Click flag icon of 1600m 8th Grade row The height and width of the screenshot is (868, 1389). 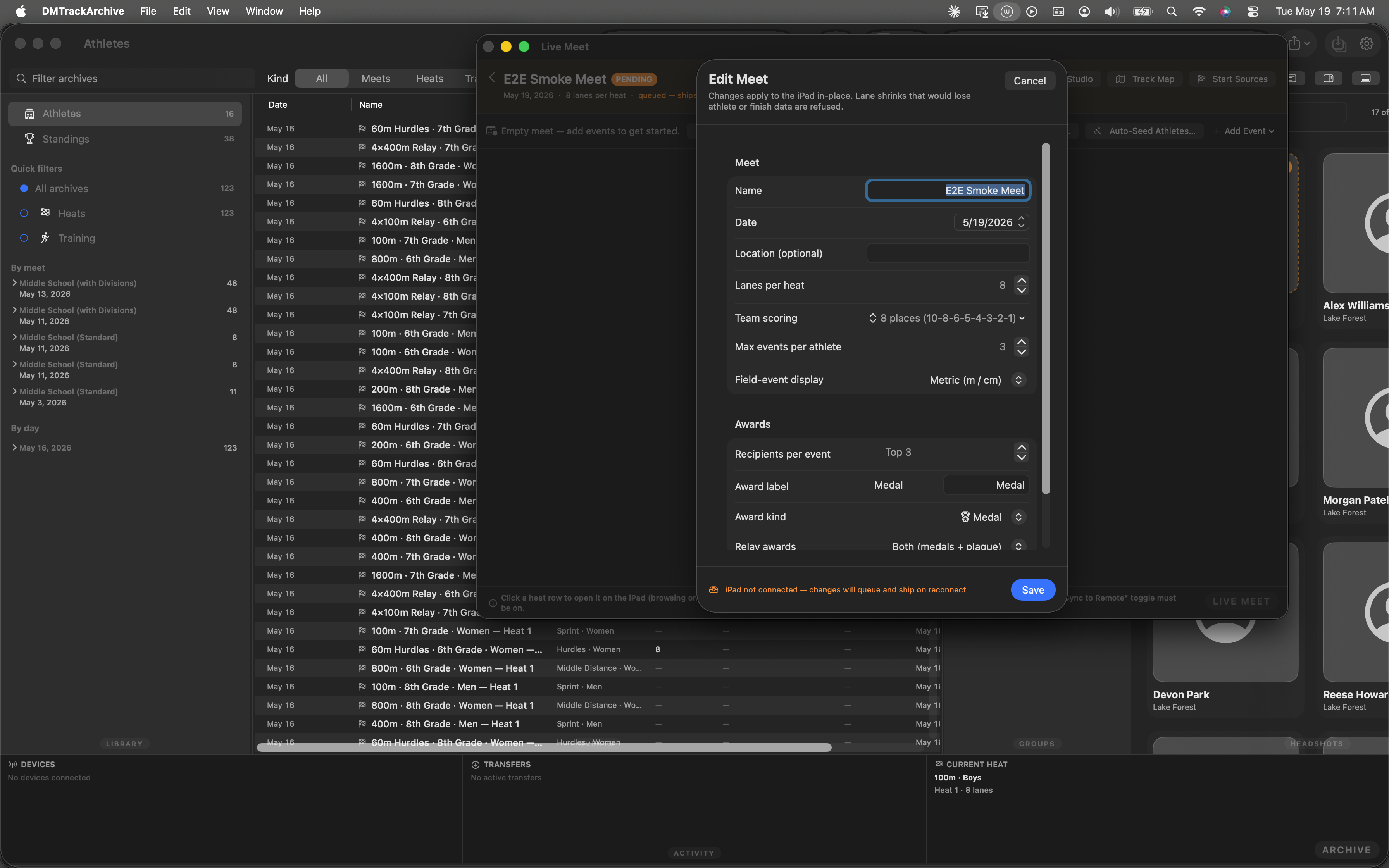pos(362,166)
